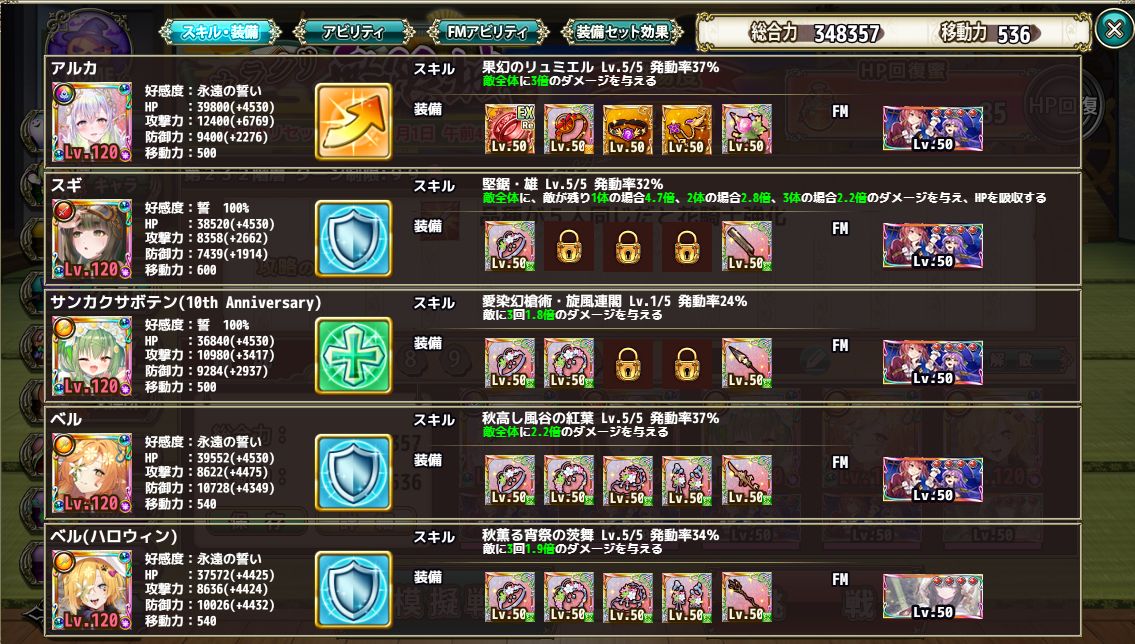This screenshot has width=1135, height=644.
Task: Select ベル's earring equipment icon
Action: 687,480
